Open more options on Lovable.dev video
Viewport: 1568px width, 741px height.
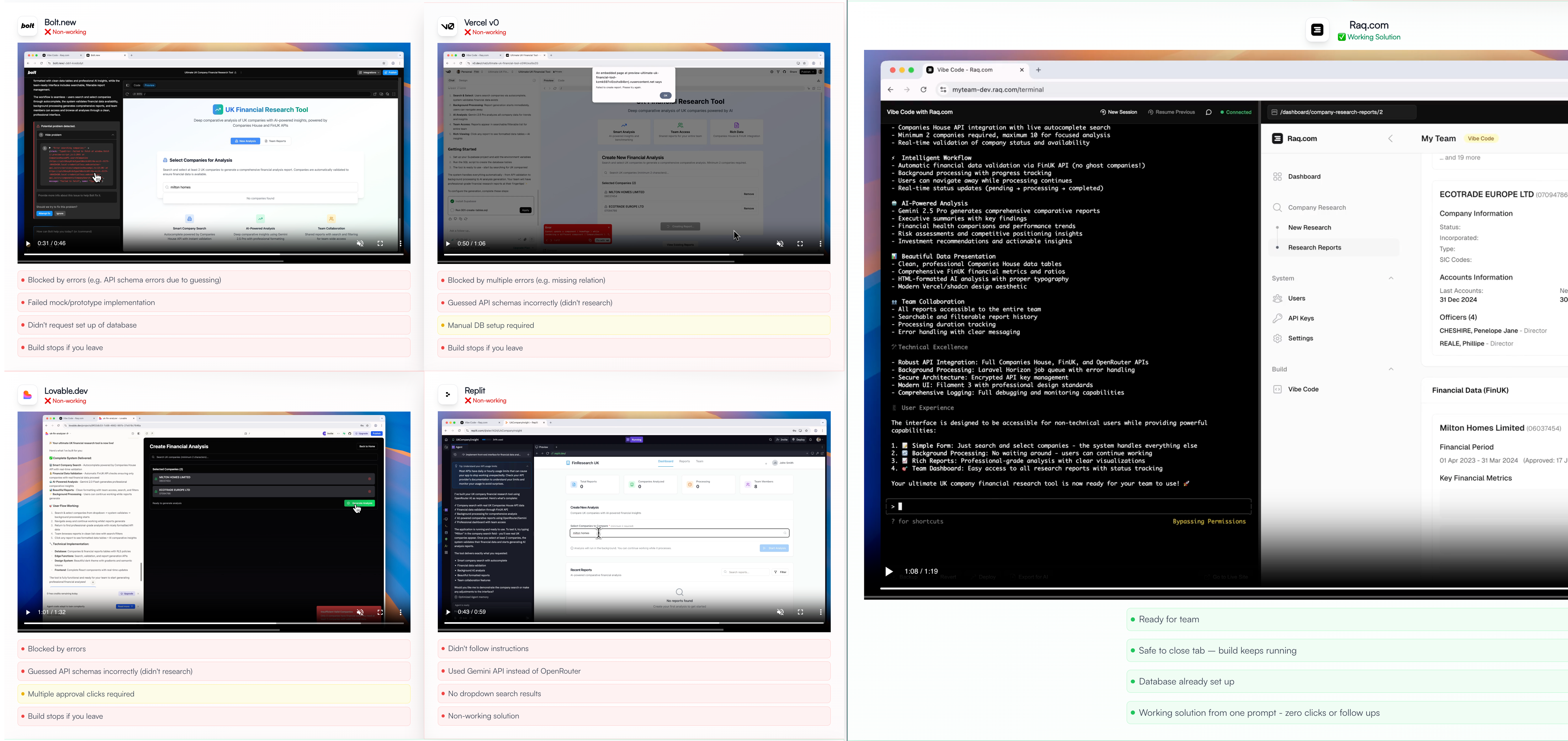[x=400, y=612]
